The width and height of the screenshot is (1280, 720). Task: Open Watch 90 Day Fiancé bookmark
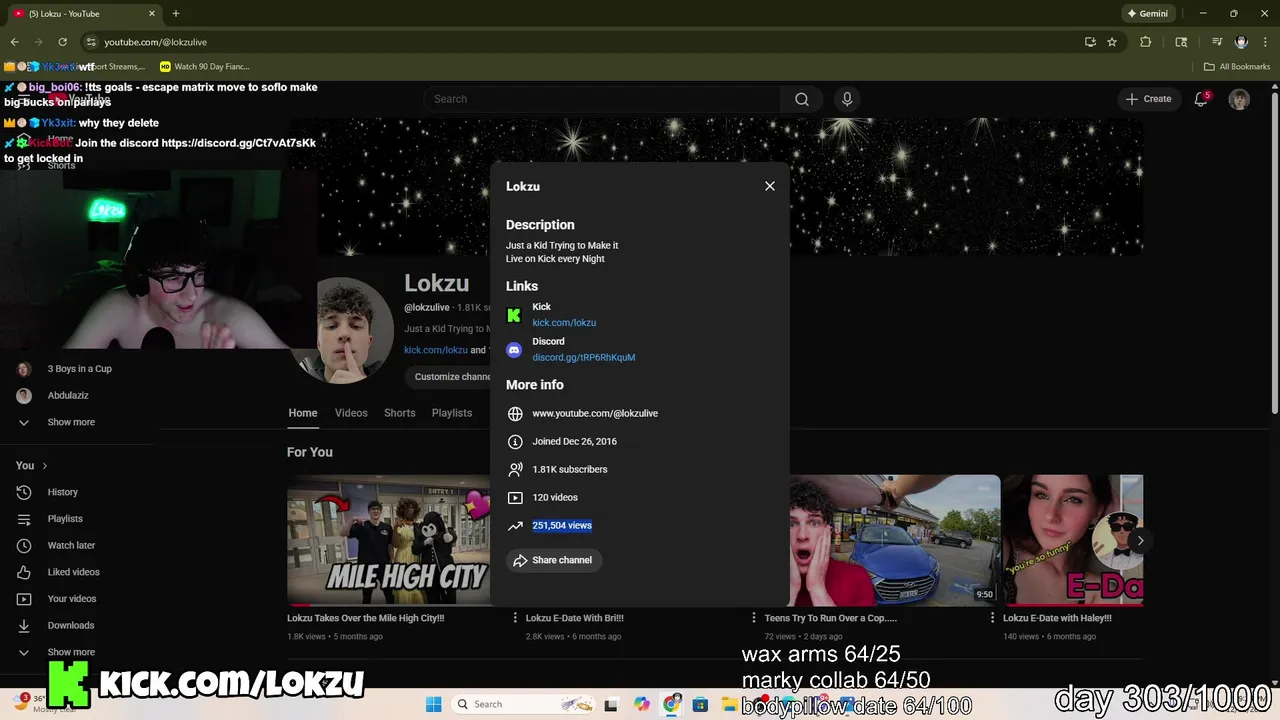tap(204, 67)
